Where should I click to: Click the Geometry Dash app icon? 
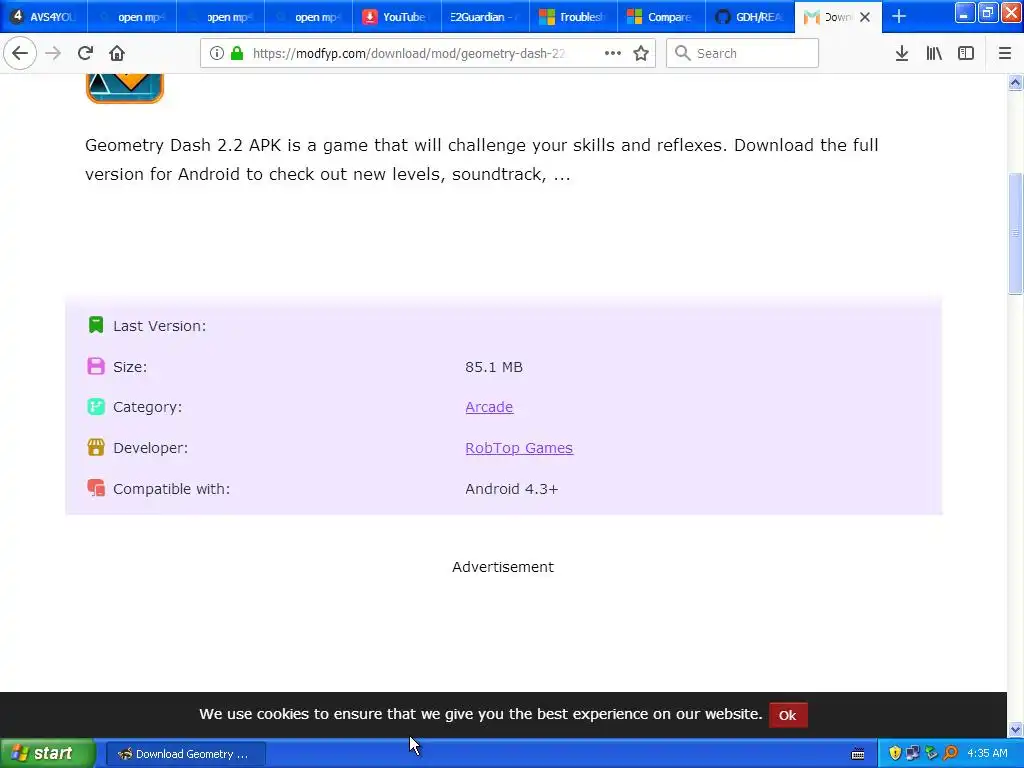pos(125,89)
